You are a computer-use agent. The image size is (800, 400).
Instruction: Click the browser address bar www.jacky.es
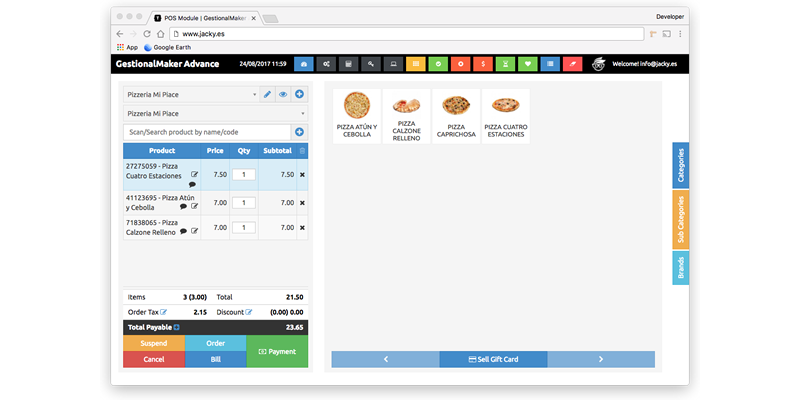point(407,34)
